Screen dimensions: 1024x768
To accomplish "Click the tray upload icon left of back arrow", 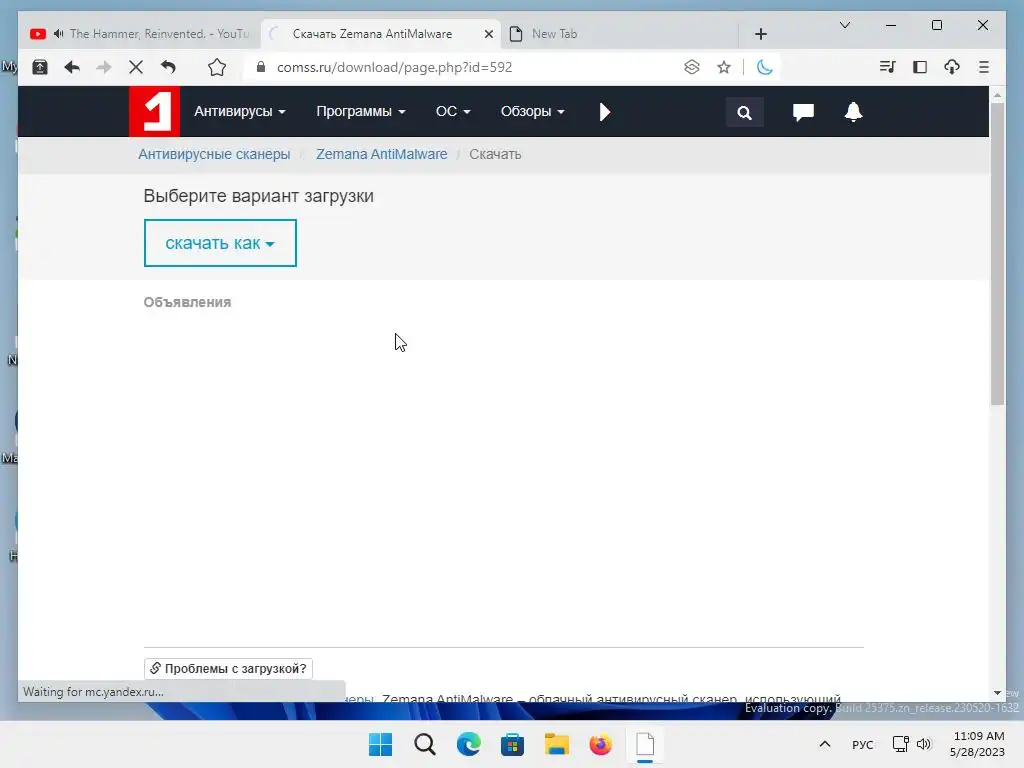I will (40, 67).
